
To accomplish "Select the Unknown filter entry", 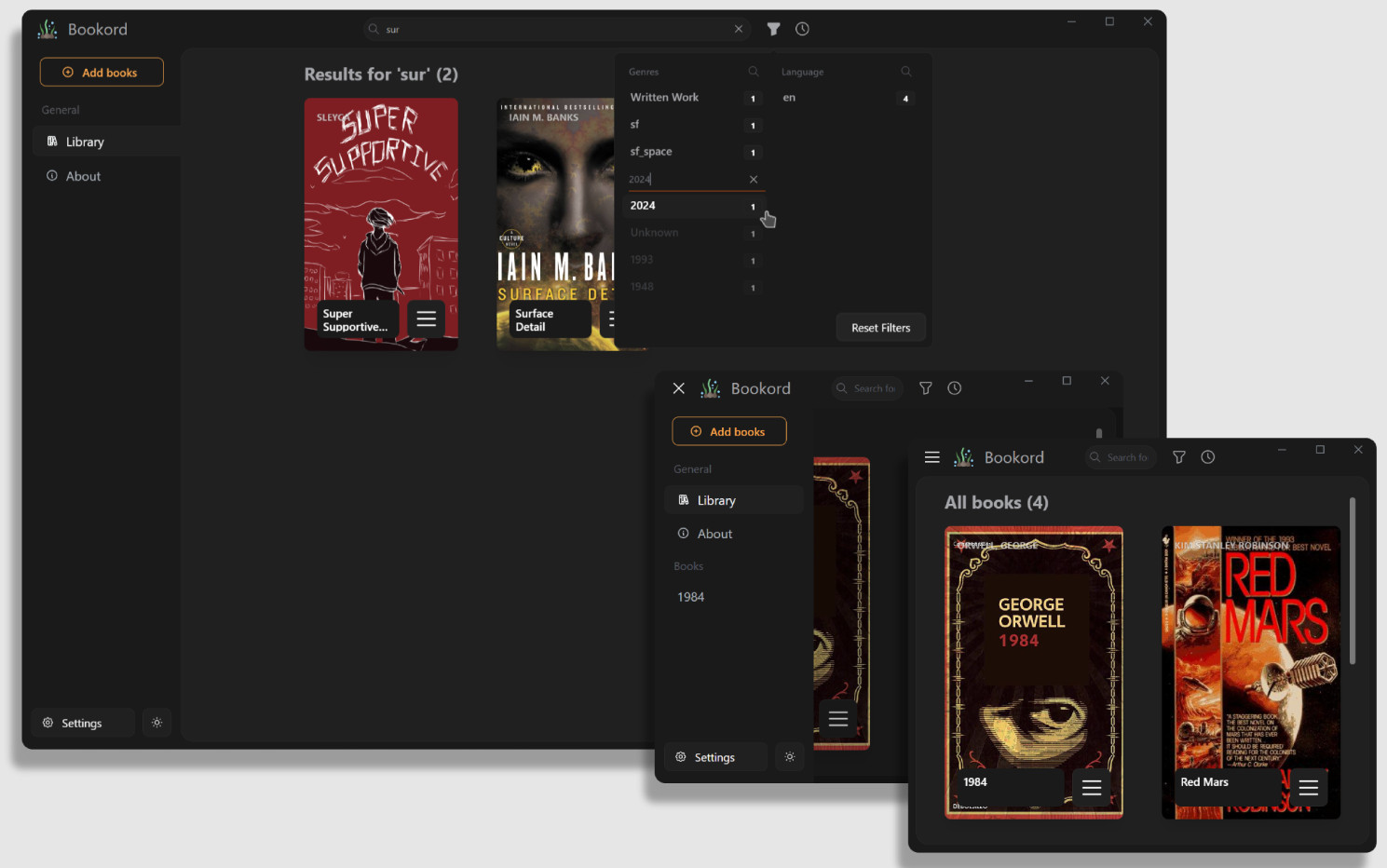I will (694, 233).
